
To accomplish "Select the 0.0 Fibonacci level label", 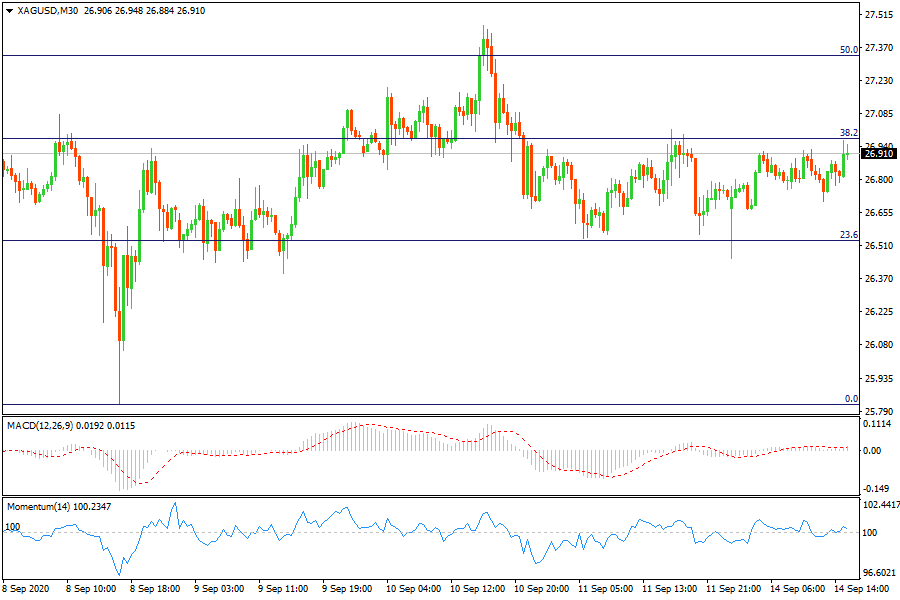I will 851,399.
